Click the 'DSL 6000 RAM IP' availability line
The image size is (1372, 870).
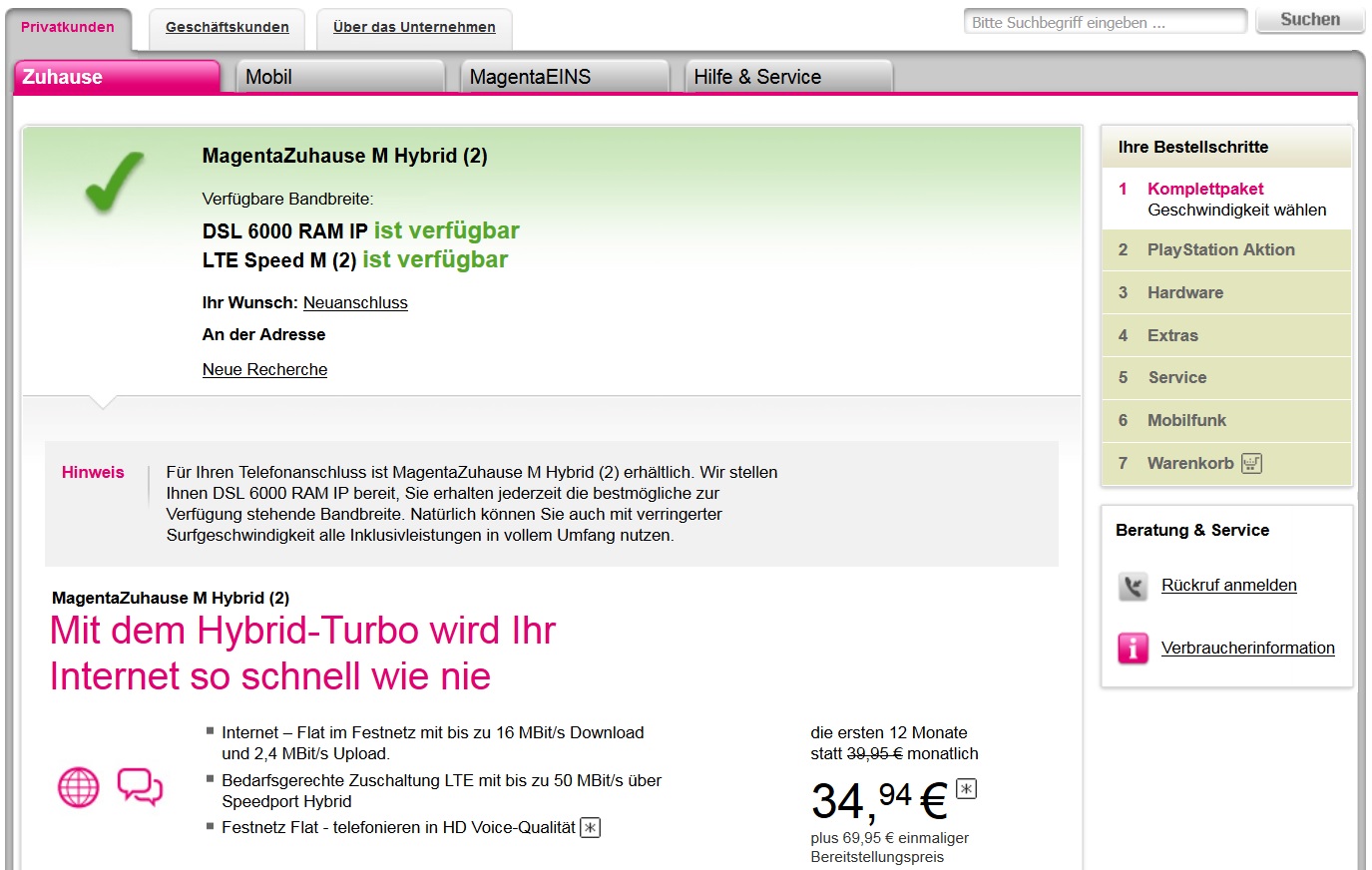point(361,231)
